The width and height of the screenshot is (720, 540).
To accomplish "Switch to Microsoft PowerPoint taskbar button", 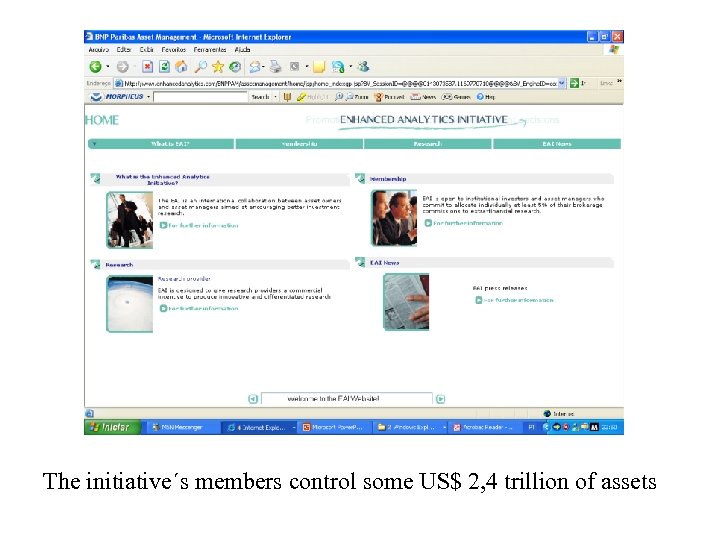I will (333, 427).
